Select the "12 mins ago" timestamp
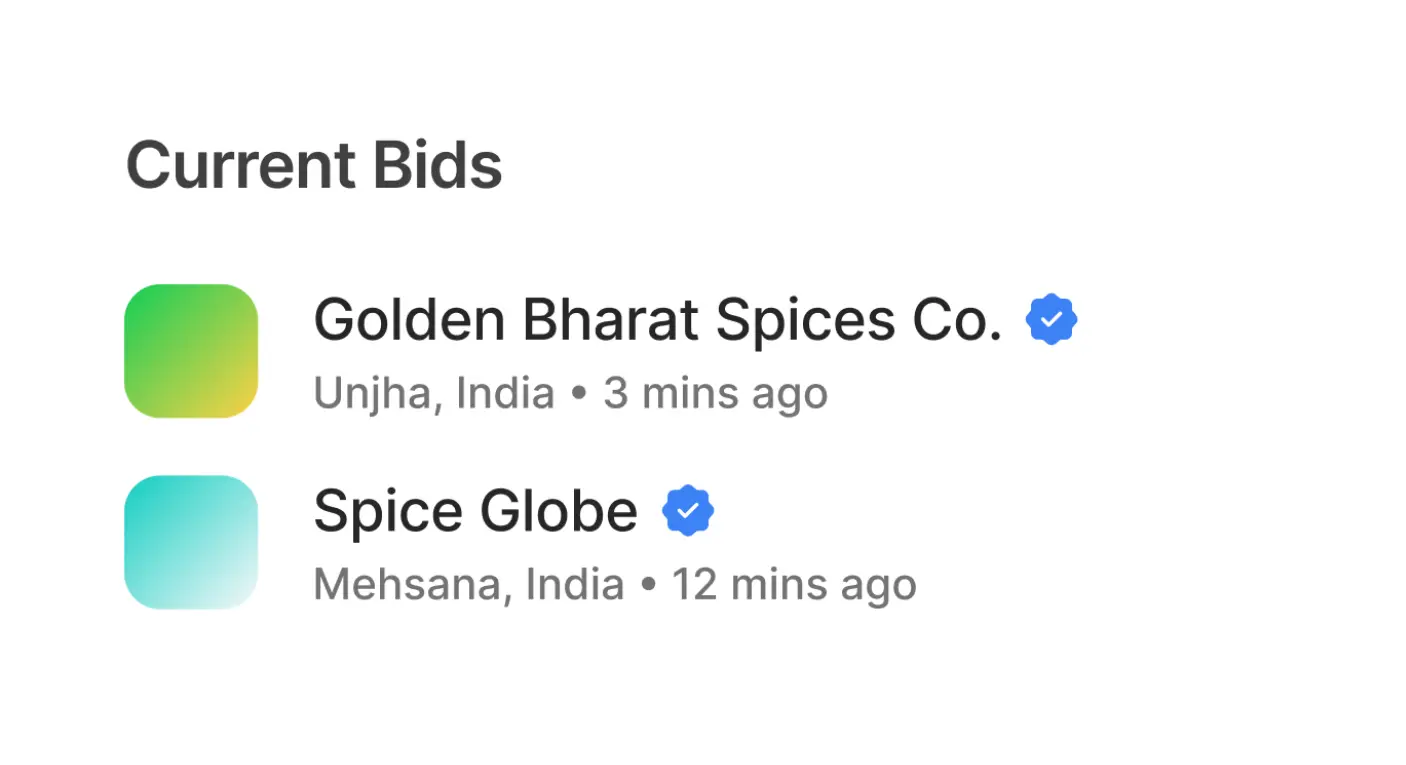Viewport: 1406px width, 765px height. click(x=794, y=585)
